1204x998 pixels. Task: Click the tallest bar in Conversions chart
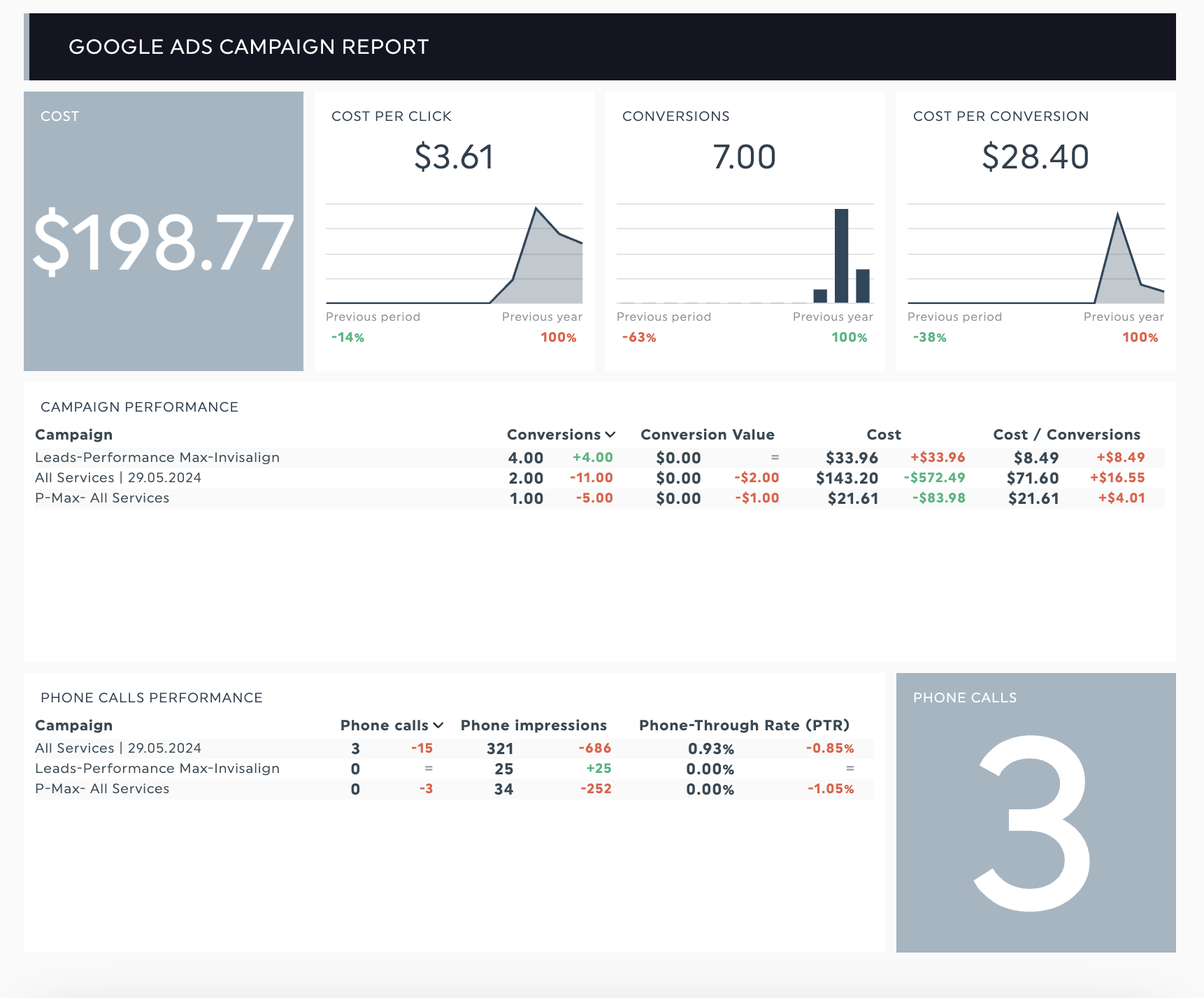tap(841, 256)
